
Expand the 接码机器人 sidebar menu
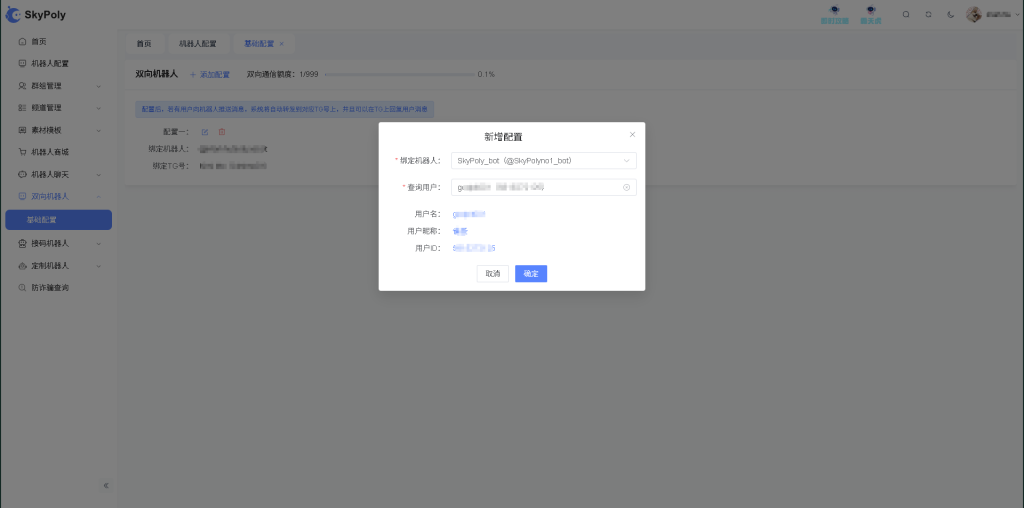click(x=58, y=243)
